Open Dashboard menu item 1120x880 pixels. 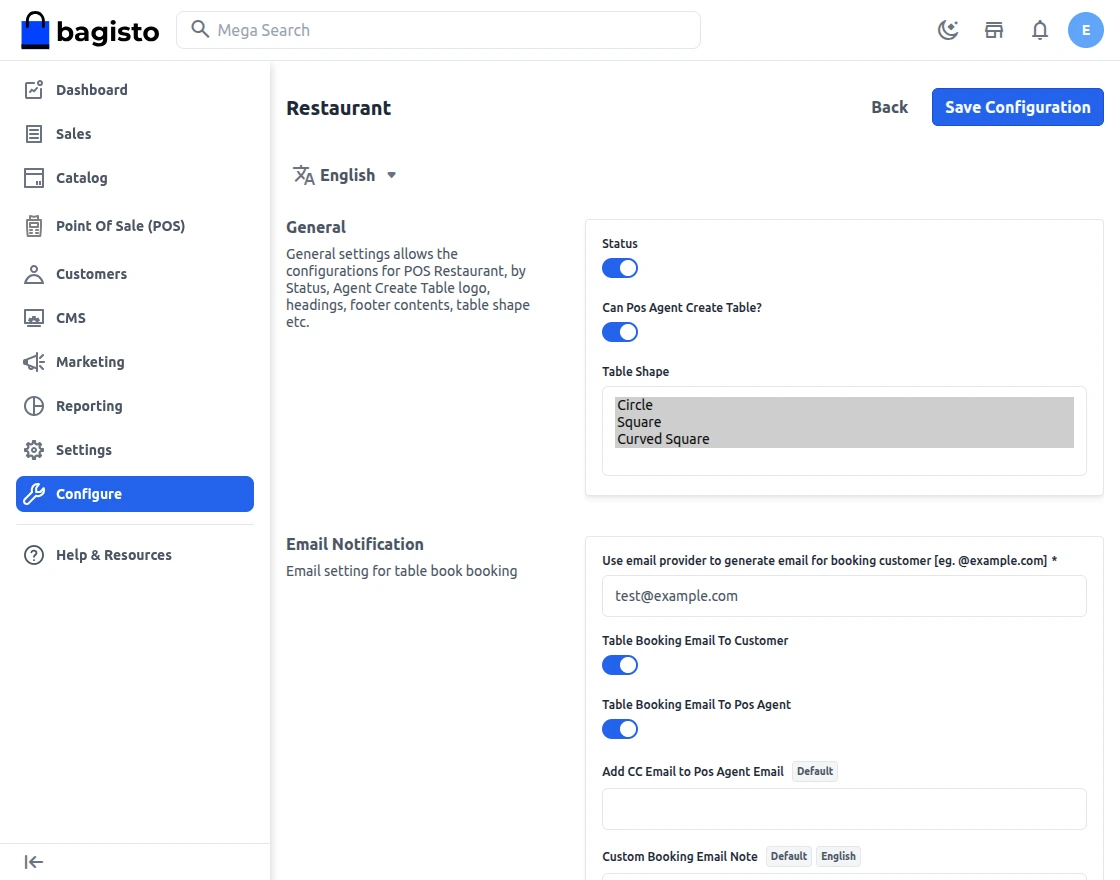[134, 89]
